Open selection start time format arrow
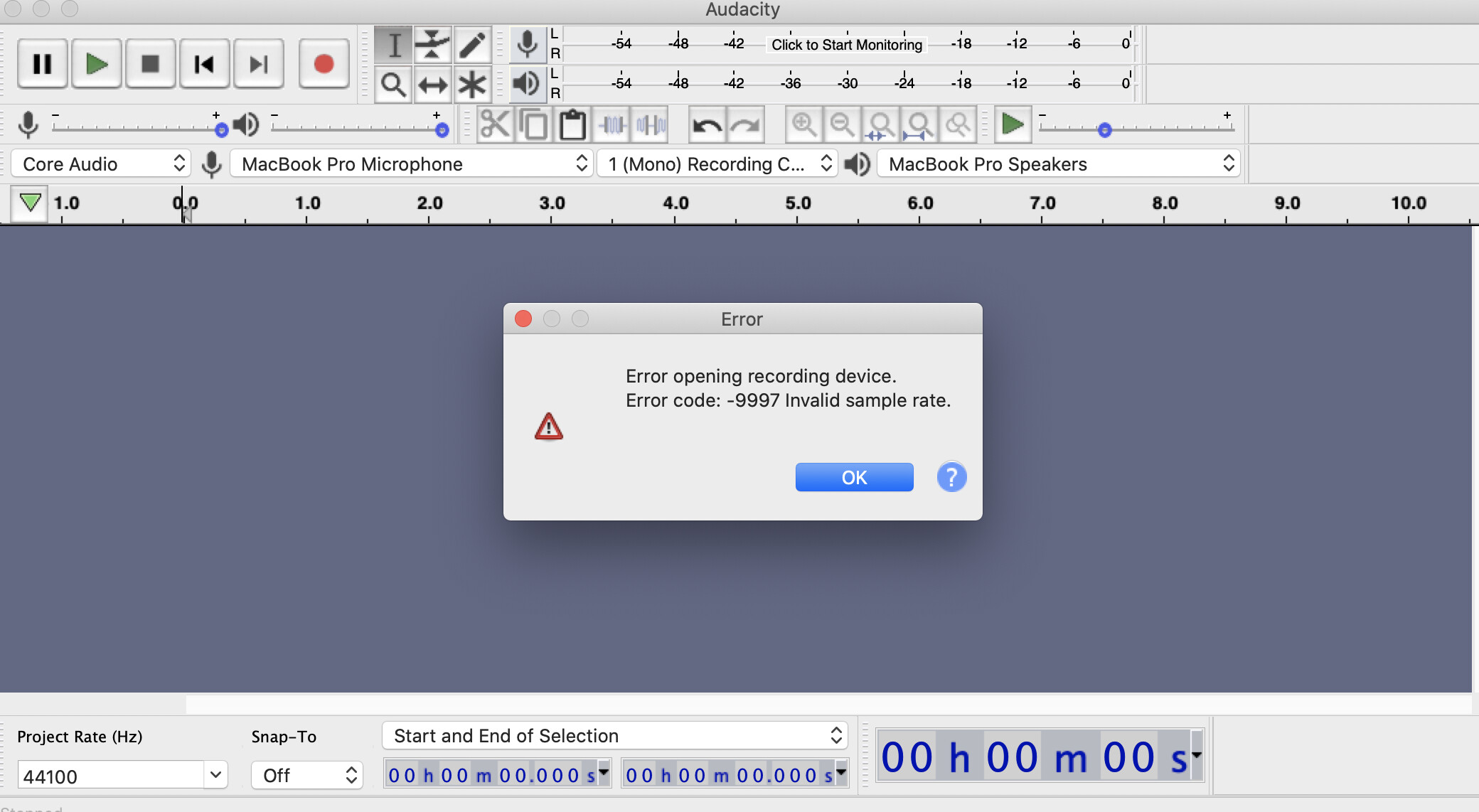Screen dimensions: 1479x812 click(604, 772)
